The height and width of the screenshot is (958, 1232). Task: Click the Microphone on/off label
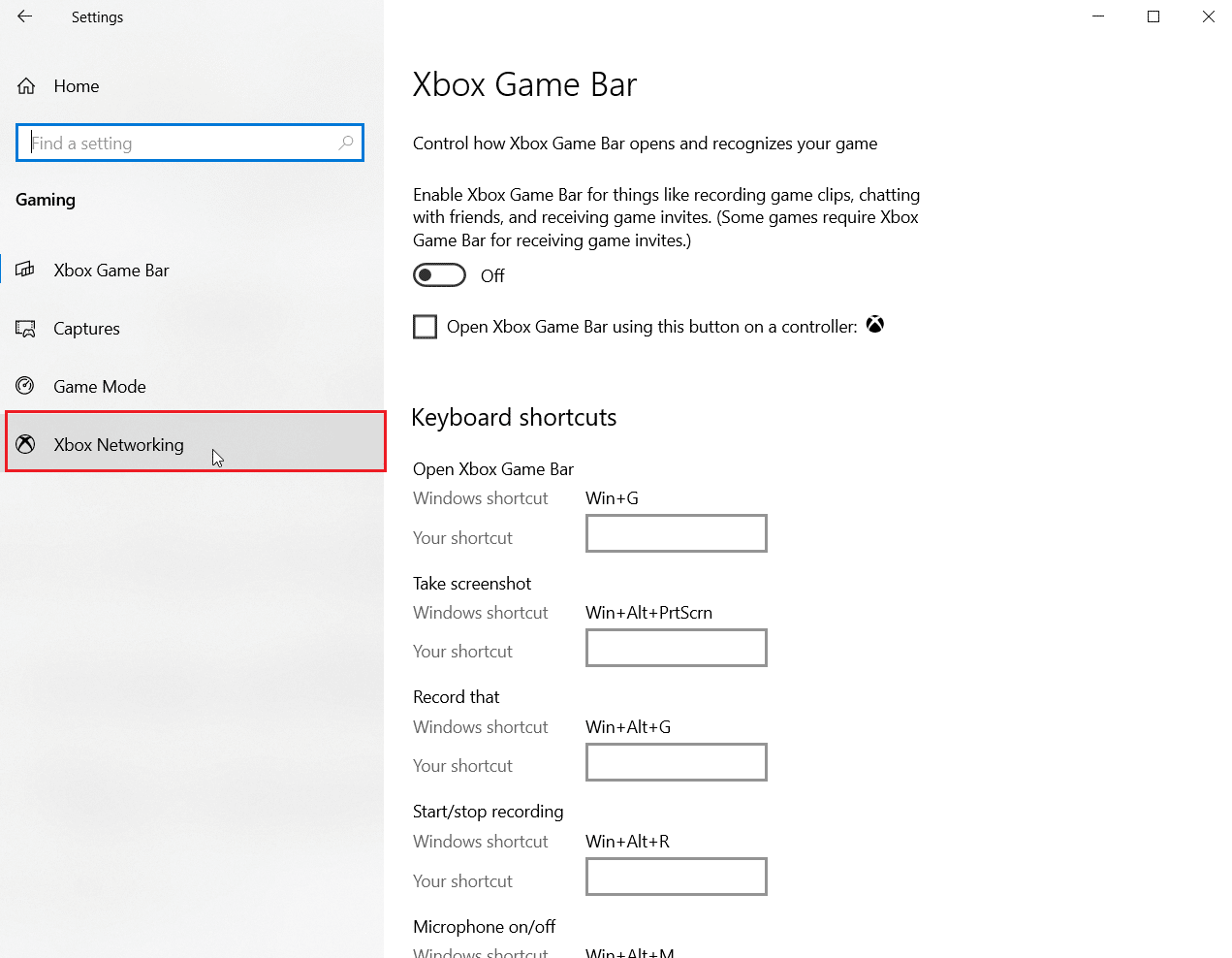point(484,927)
